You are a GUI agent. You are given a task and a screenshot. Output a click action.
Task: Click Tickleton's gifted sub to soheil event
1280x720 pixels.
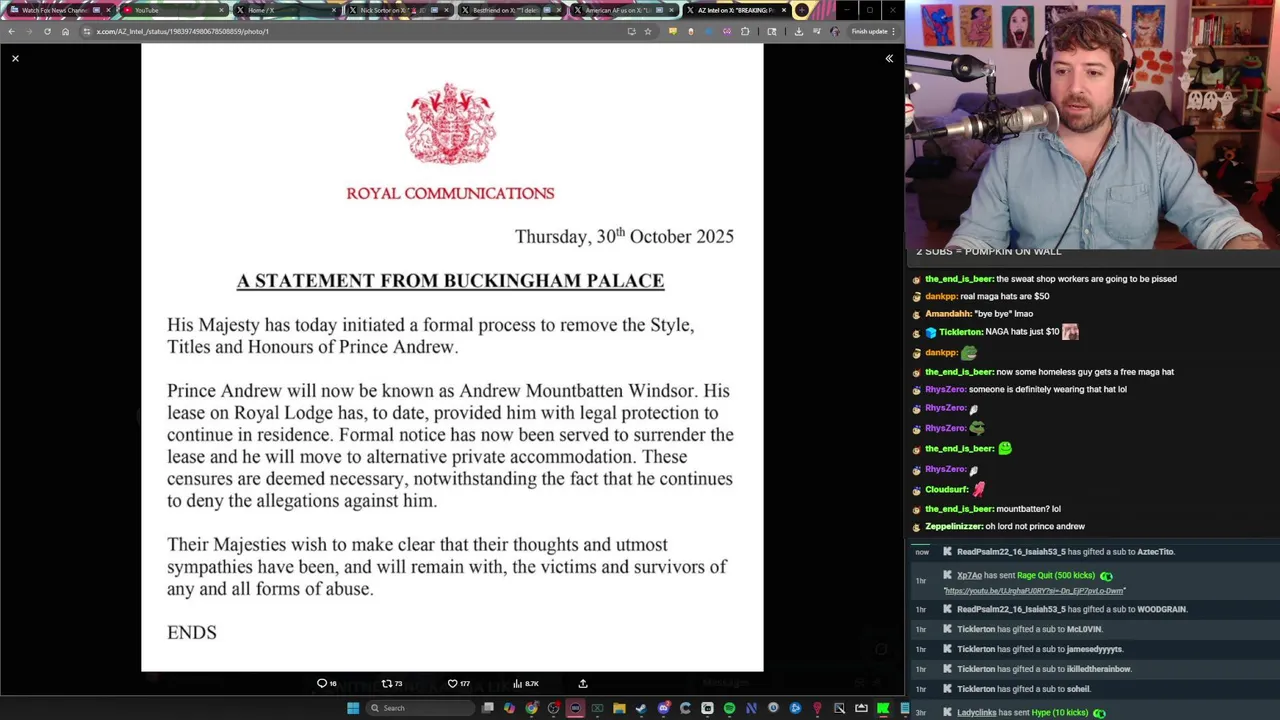coord(1023,689)
